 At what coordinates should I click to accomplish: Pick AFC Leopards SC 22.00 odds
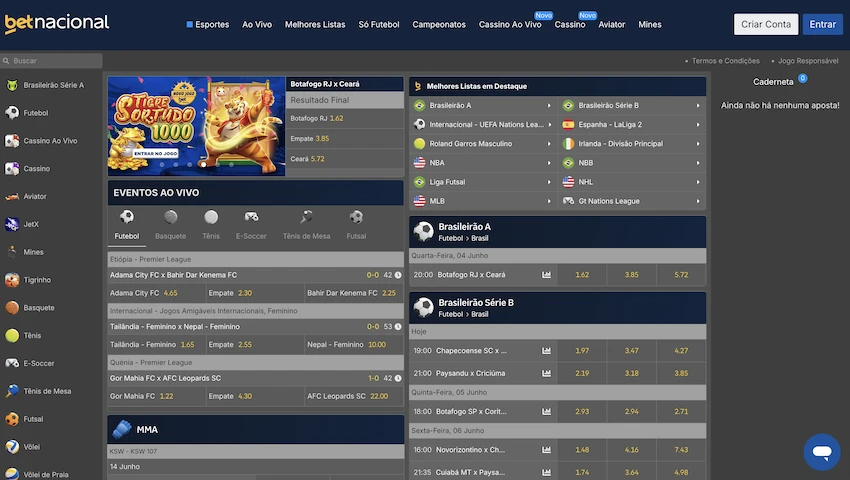[x=354, y=396]
